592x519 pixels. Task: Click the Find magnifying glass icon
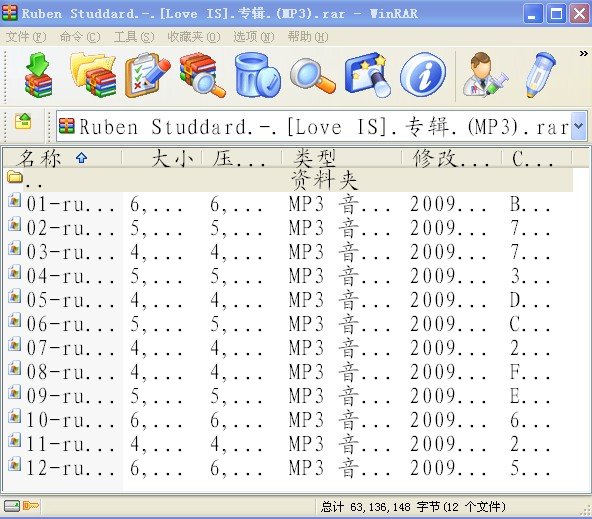click(x=313, y=75)
